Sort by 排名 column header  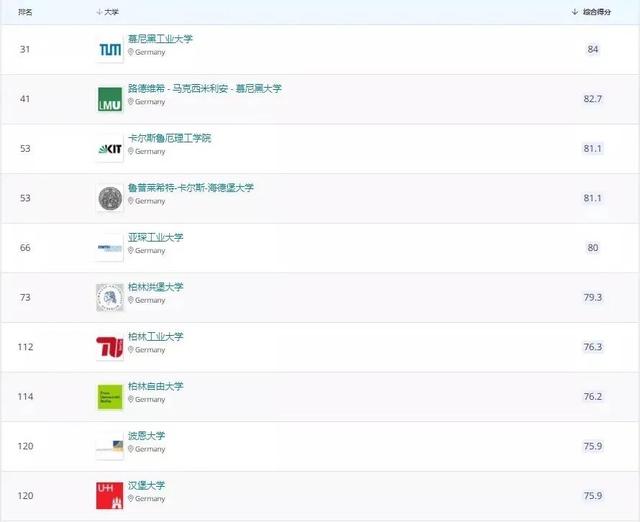click(x=25, y=12)
